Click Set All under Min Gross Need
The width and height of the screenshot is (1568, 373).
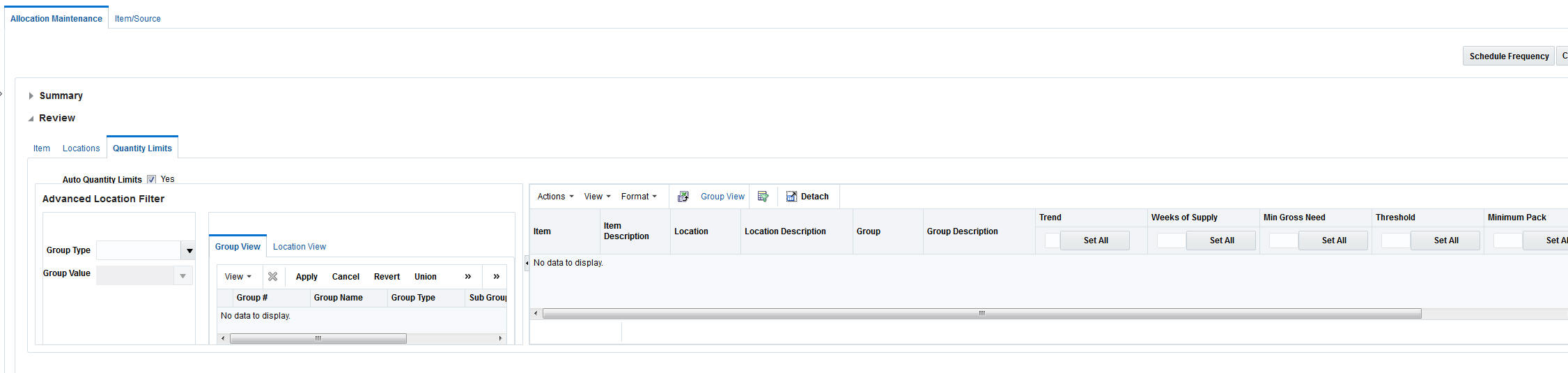pos(1333,241)
